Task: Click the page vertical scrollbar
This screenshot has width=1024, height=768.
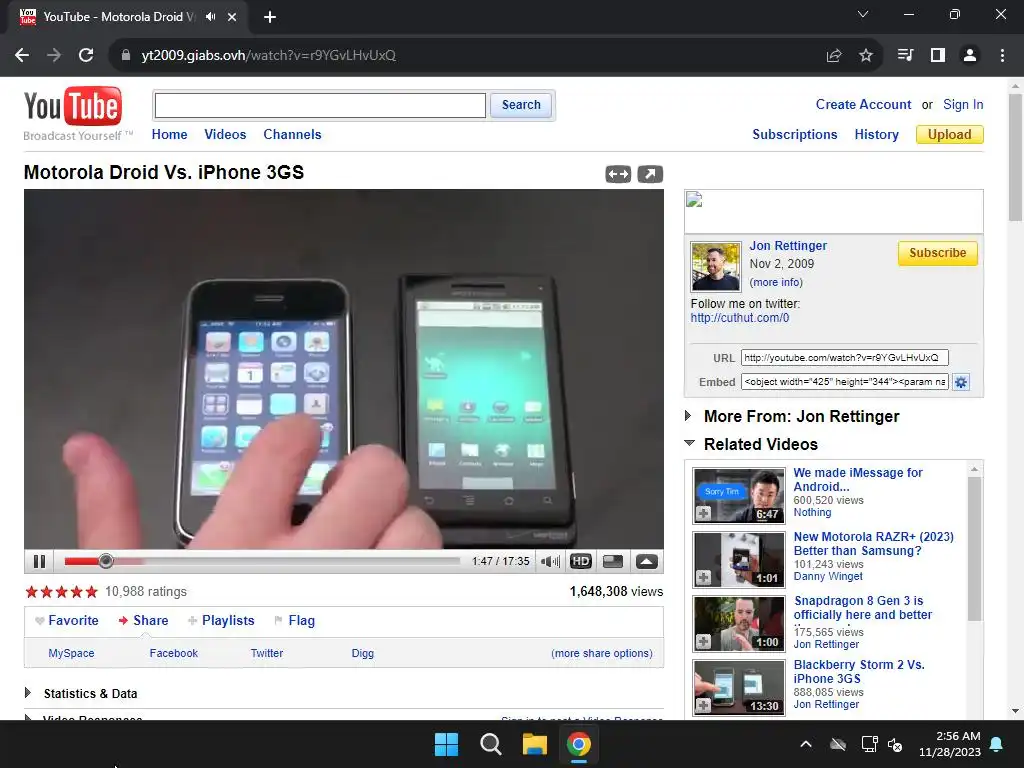Action: pos(1015,157)
